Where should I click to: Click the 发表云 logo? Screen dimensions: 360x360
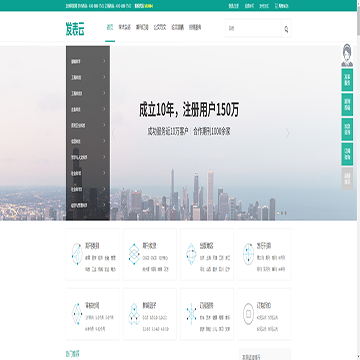pos(75,29)
